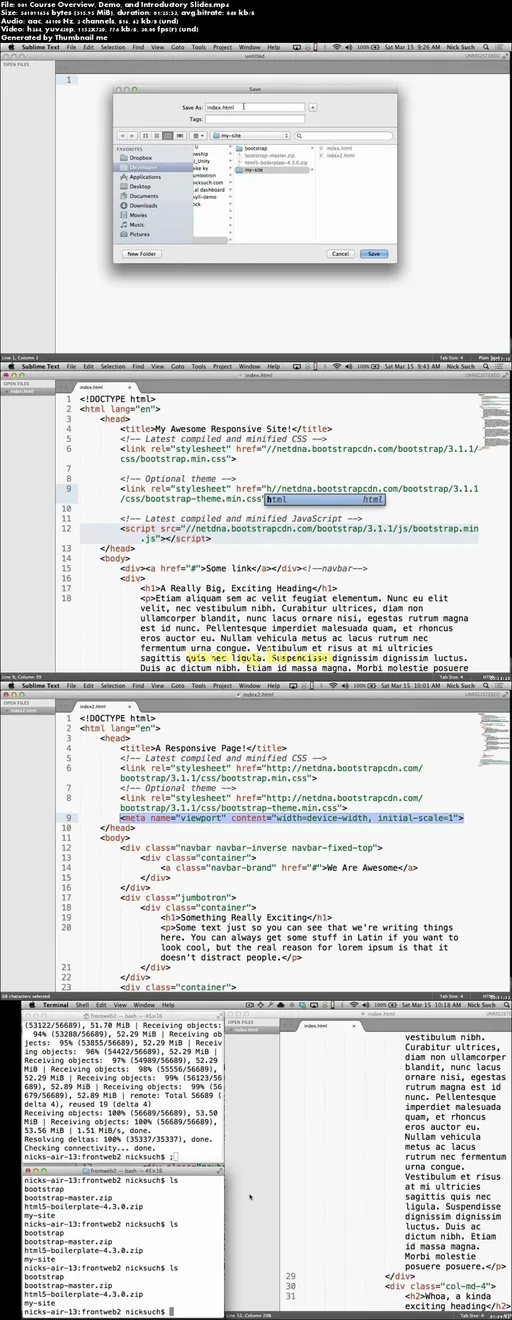
Task: Select Applications in Favorites sidebar
Action: click(x=145, y=177)
